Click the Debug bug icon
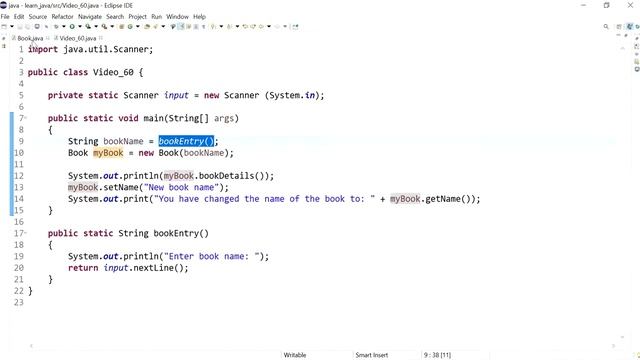 56,27
